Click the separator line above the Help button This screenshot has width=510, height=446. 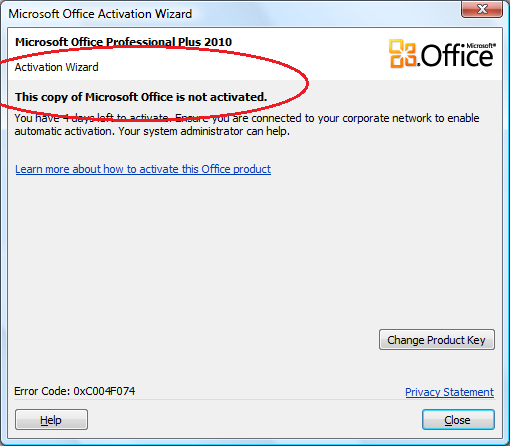coord(255,400)
